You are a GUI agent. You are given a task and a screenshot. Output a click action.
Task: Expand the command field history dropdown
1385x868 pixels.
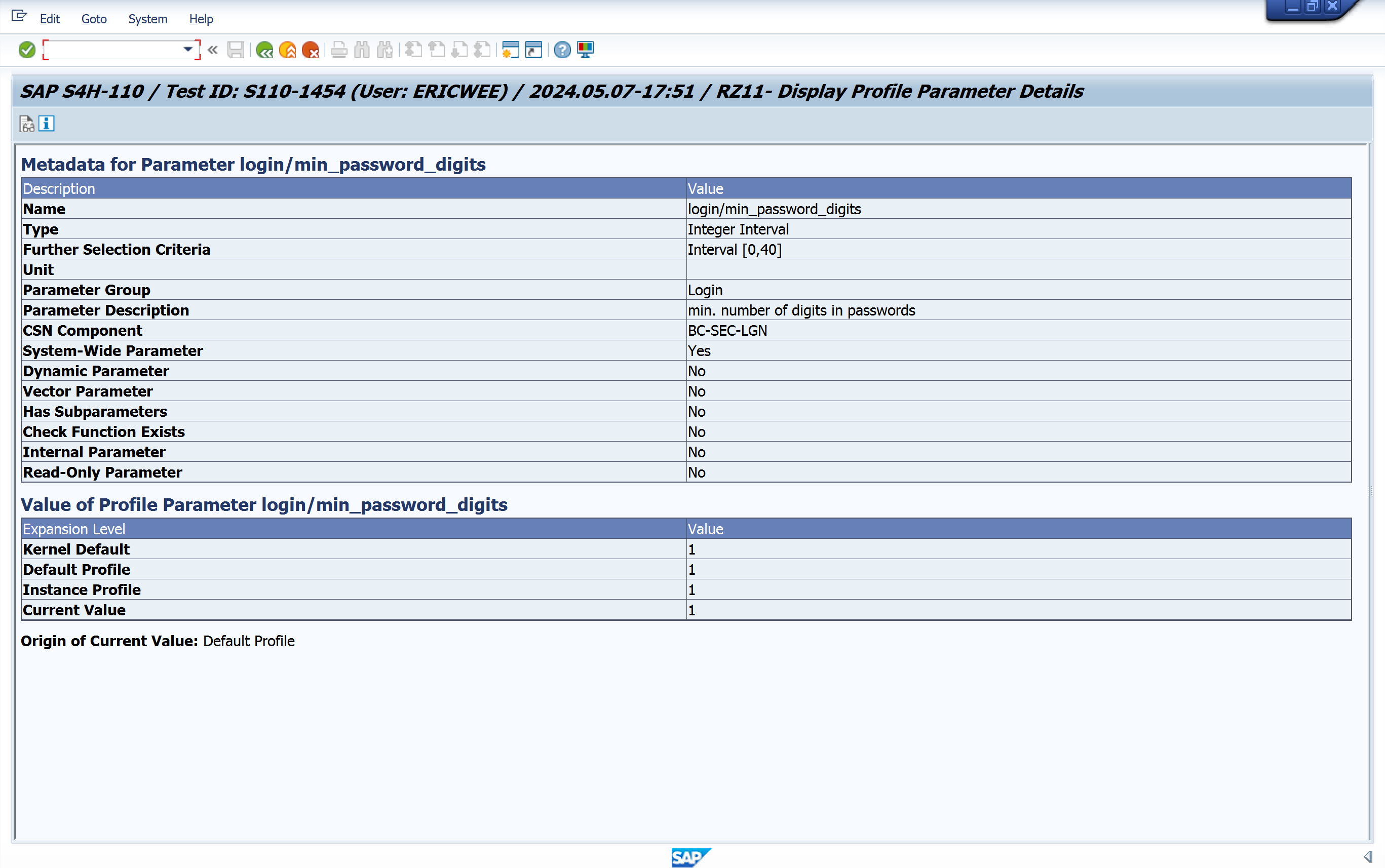(188, 50)
